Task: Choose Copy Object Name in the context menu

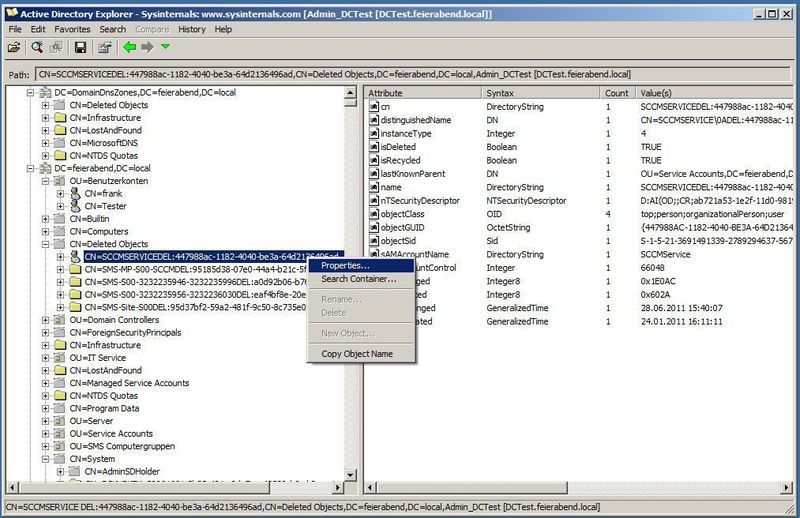Action: coord(361,354)
